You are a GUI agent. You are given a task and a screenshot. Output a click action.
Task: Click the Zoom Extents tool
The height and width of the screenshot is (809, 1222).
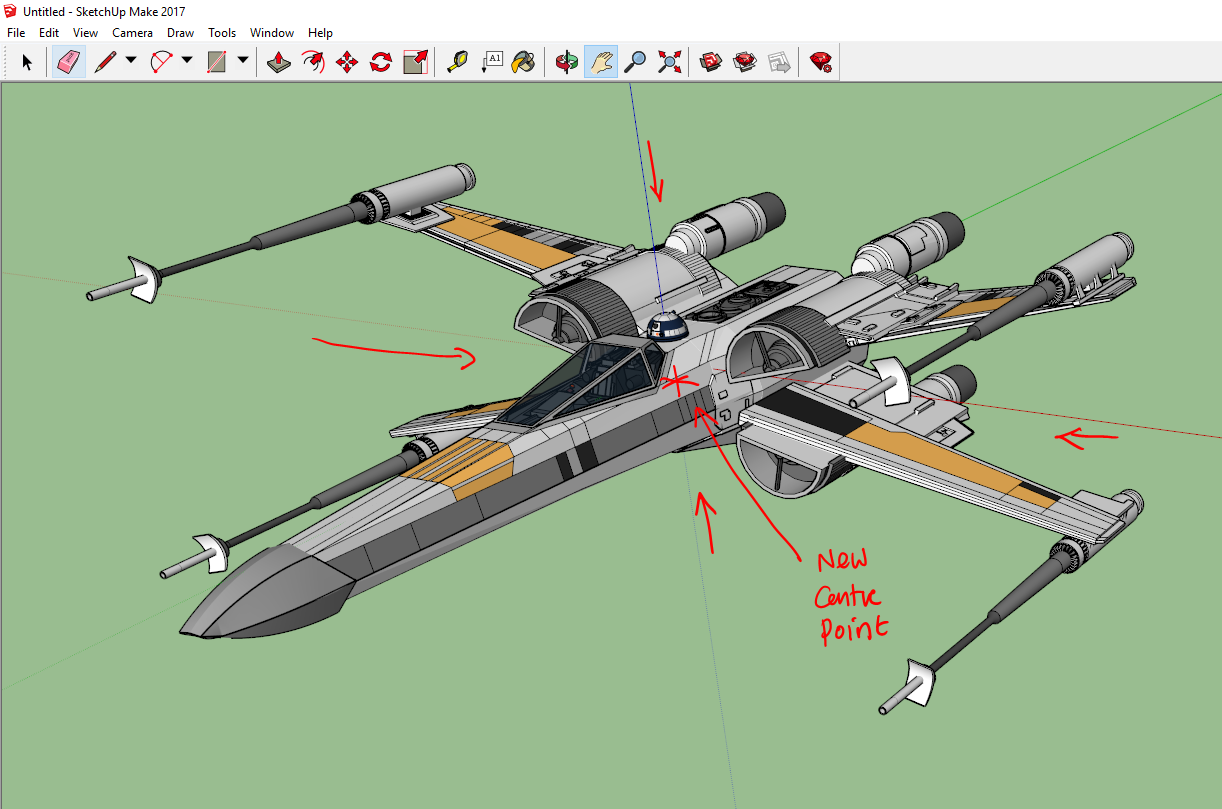[669, 62]
